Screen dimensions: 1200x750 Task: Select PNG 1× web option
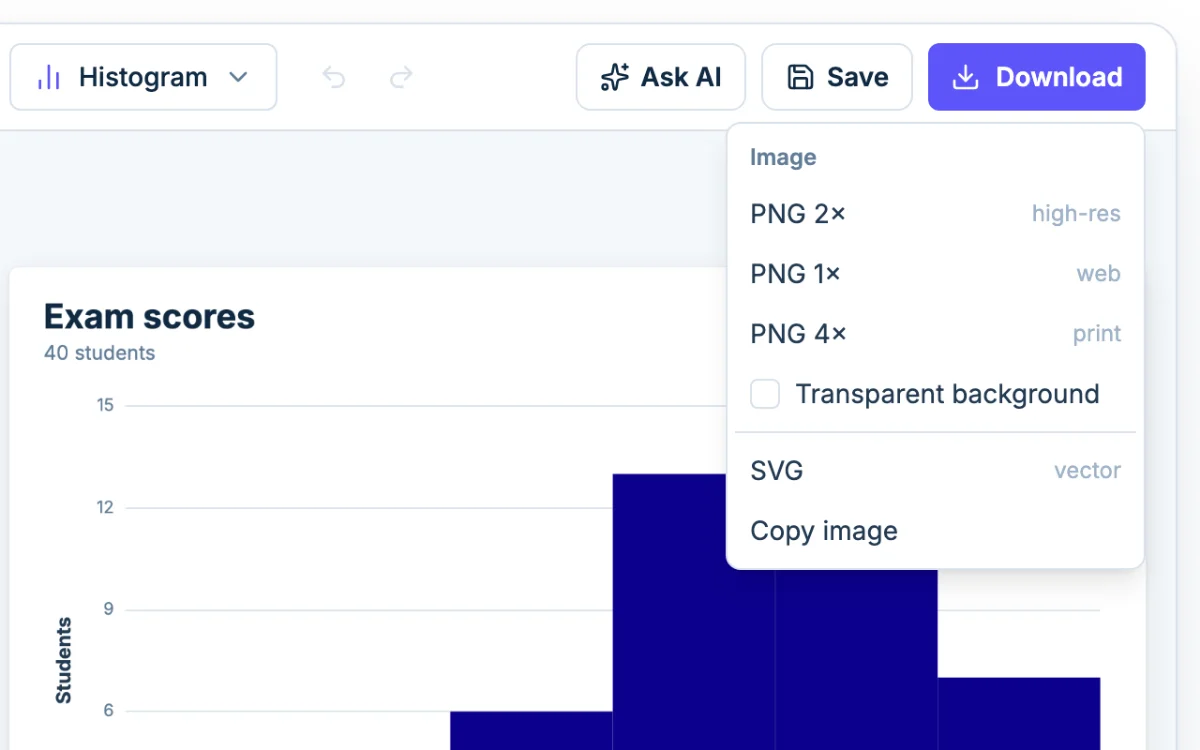pyautogui.click(x=935, y=274)
